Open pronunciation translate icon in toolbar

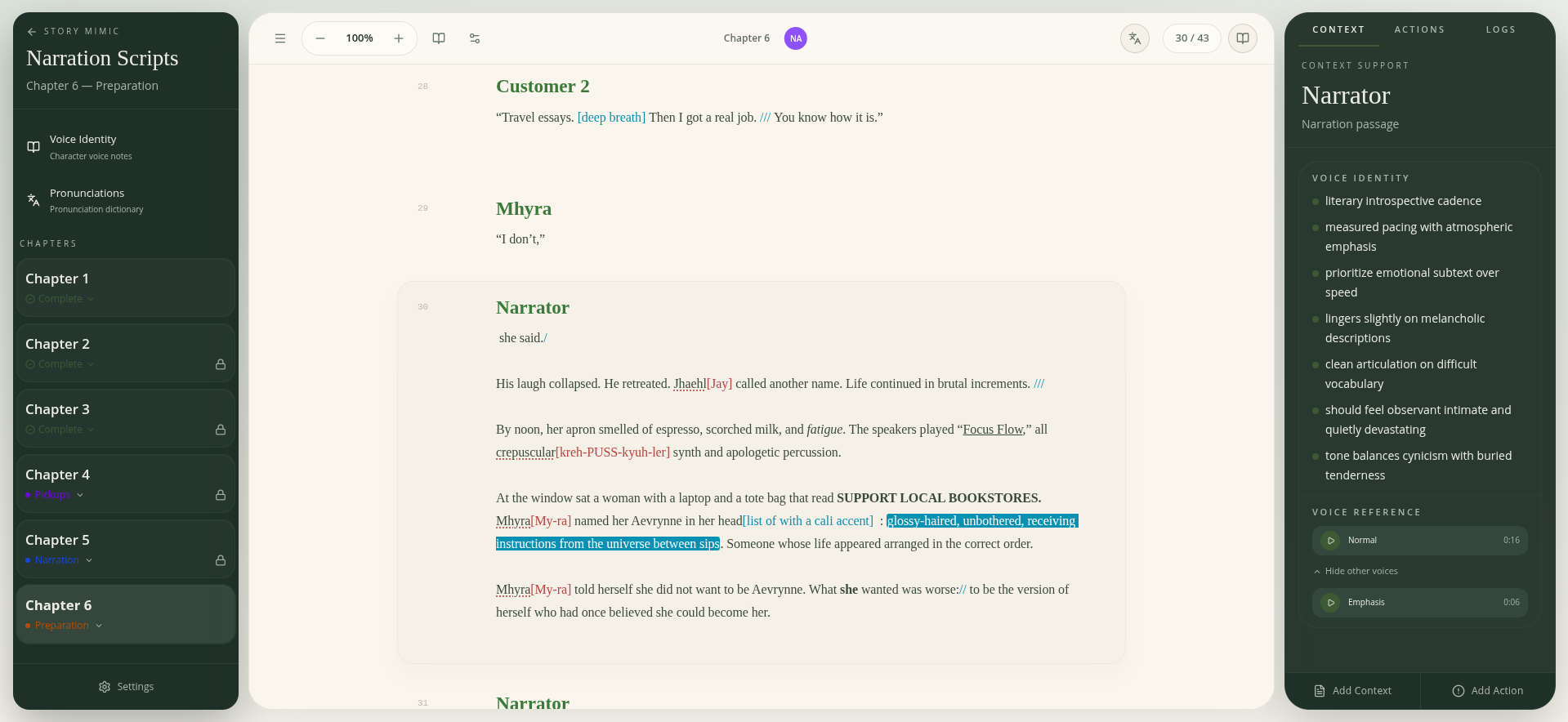(x=1135, y=38)
